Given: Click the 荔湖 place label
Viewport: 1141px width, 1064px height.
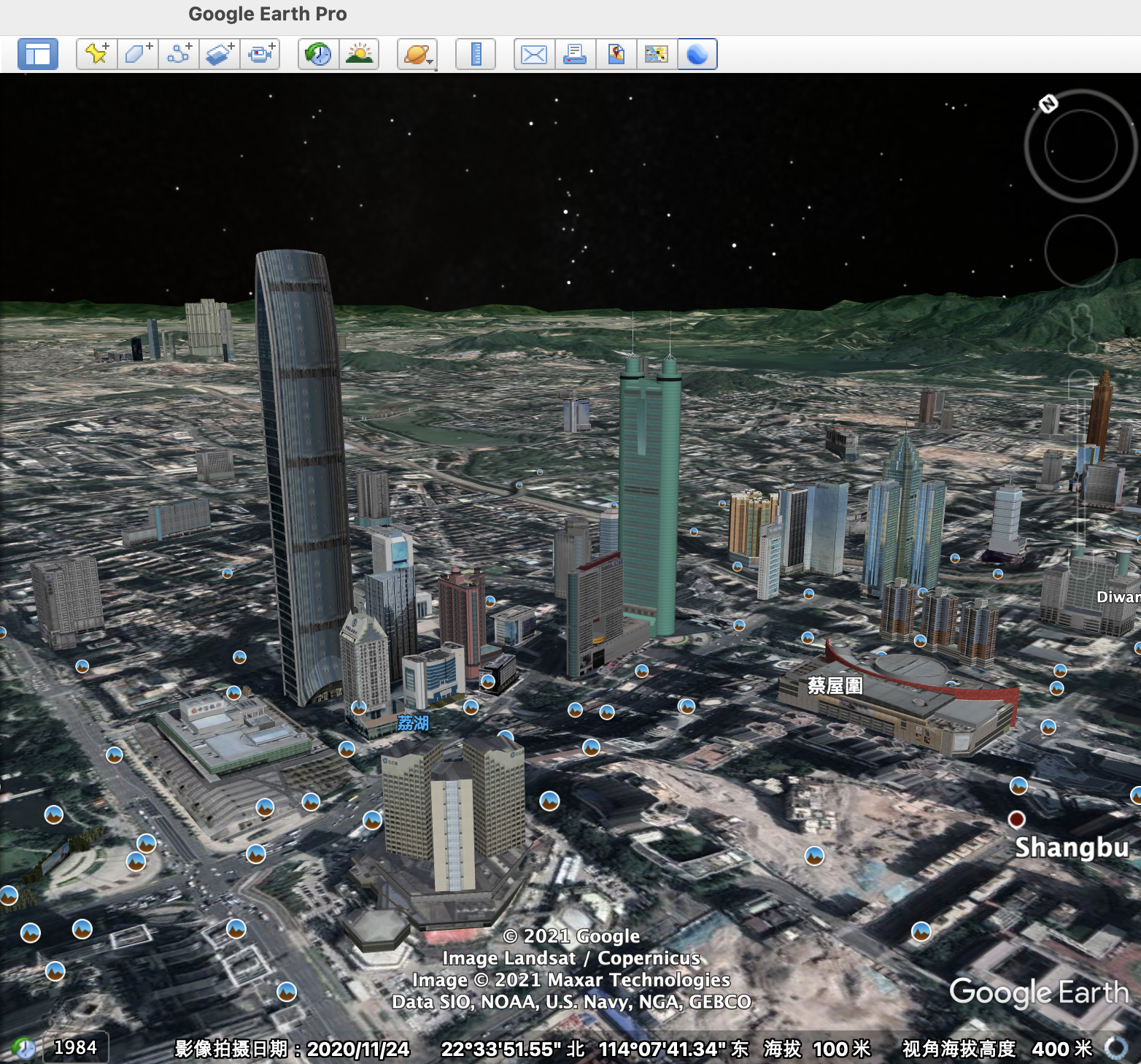Looking at the screenshot, I should pyautogui.click(x=413, y=723).
